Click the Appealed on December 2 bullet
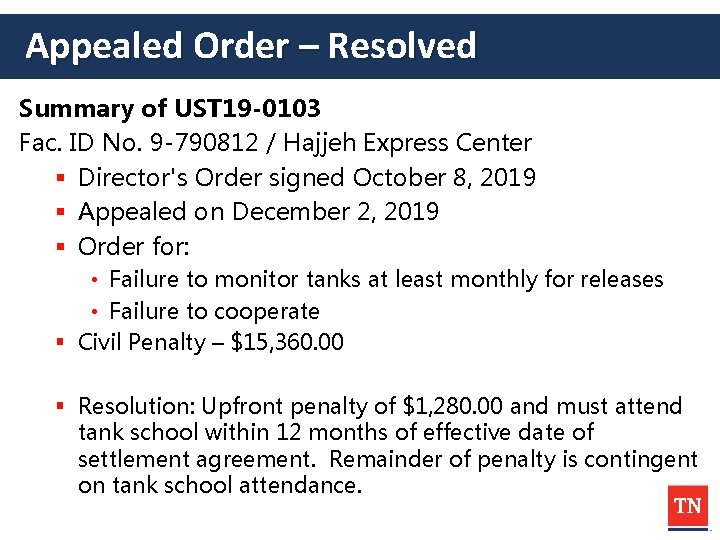Screen dimensions: 720x540 (x=258, y=212)
